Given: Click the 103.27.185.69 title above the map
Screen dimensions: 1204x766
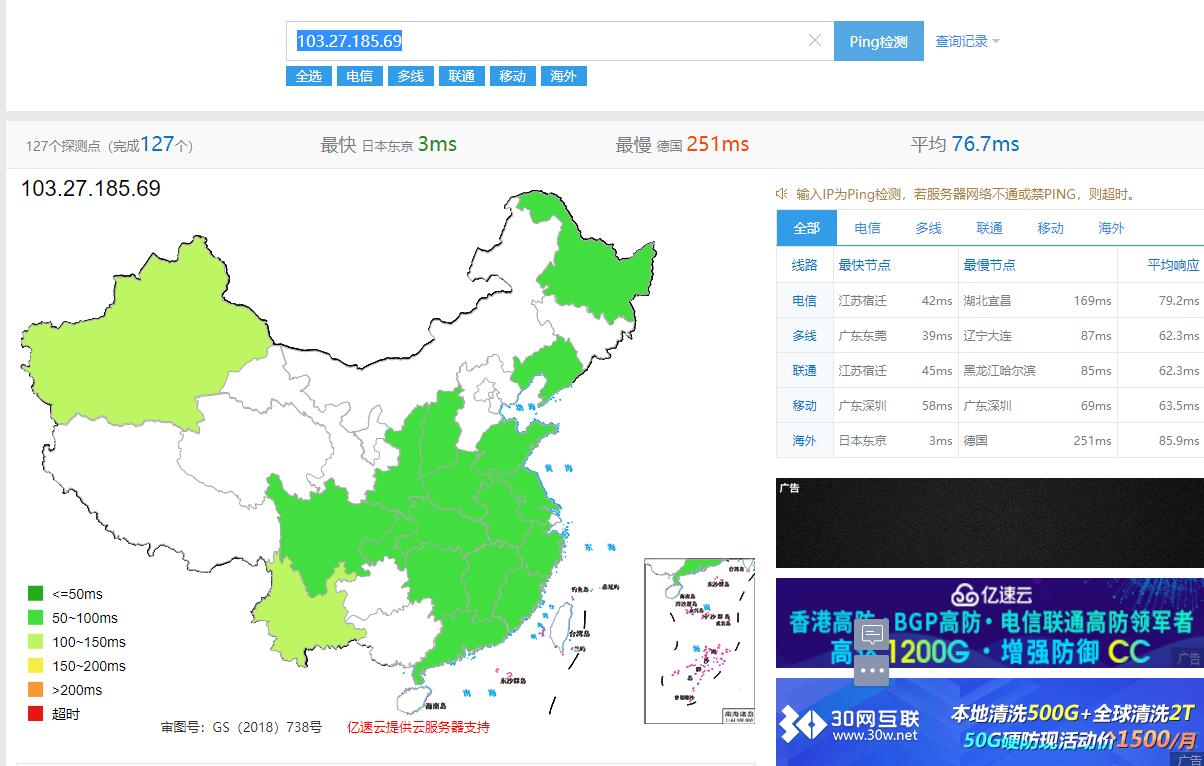Looking at the screenshot, I should pos(90,188).
